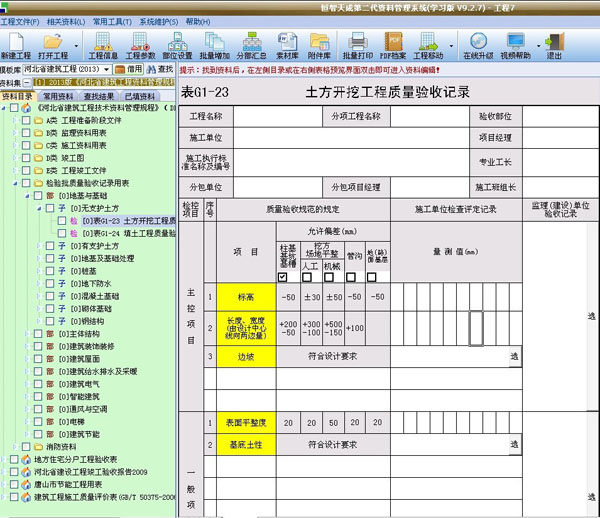
Task: Check the 管沟 column checkbox in form
Action: coord(351,277)
